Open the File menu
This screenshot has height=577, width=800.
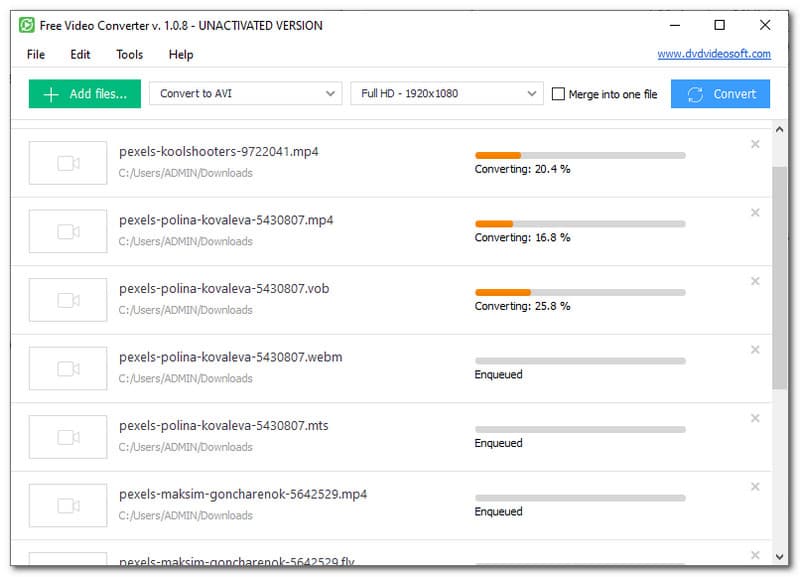(x=36, y=55)
